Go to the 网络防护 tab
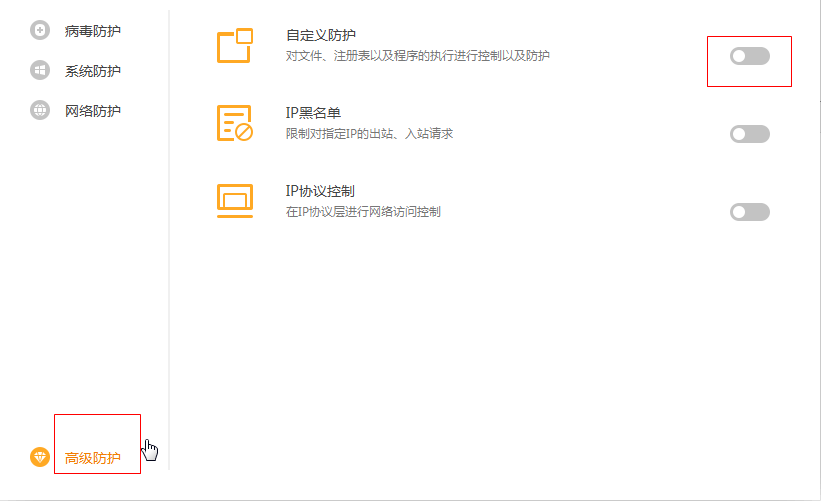Viewport: 821px width, 501px height. 93,110
